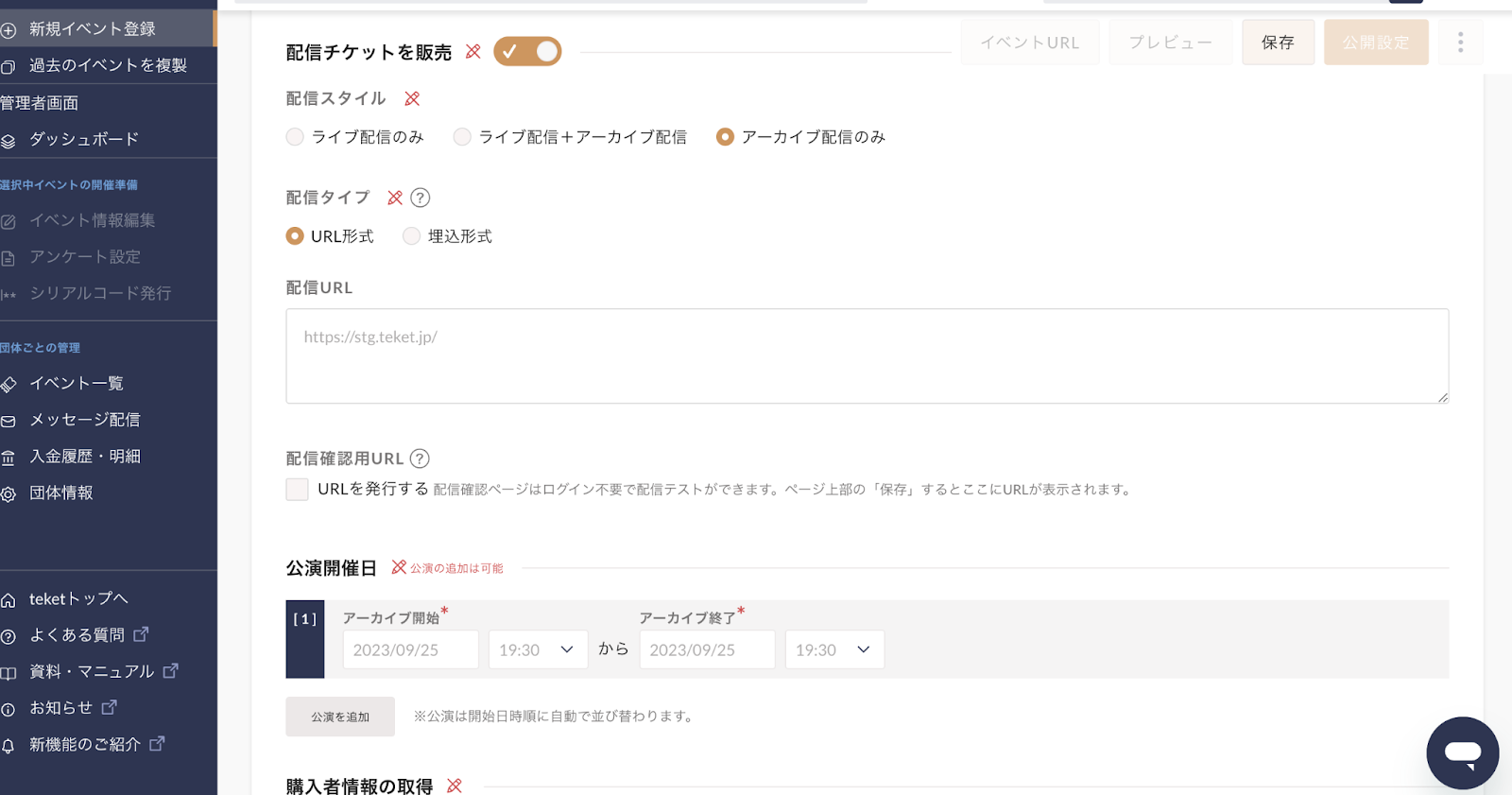Click the 管理者画面 sidebar heading
This screenshot has width=1512, height=795.
point(39,103)
